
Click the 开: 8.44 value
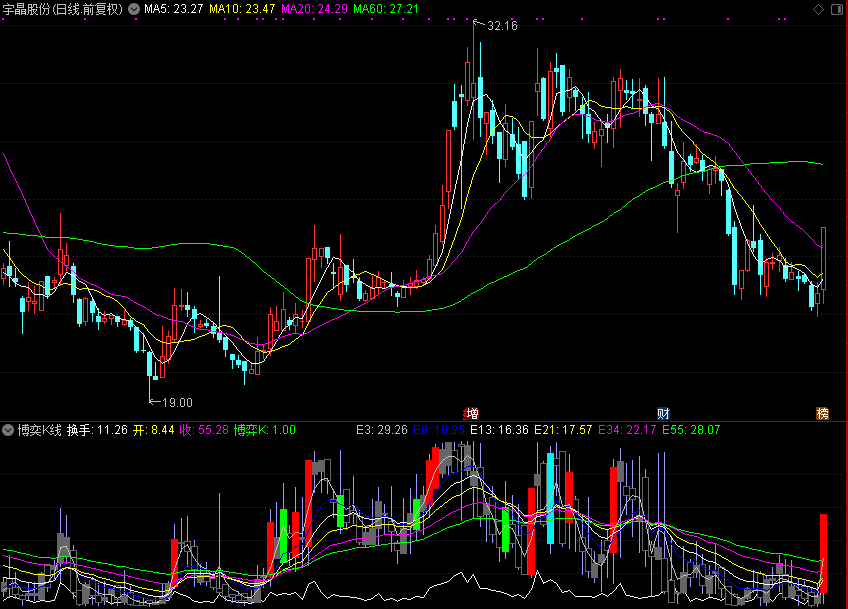[154, 430]
